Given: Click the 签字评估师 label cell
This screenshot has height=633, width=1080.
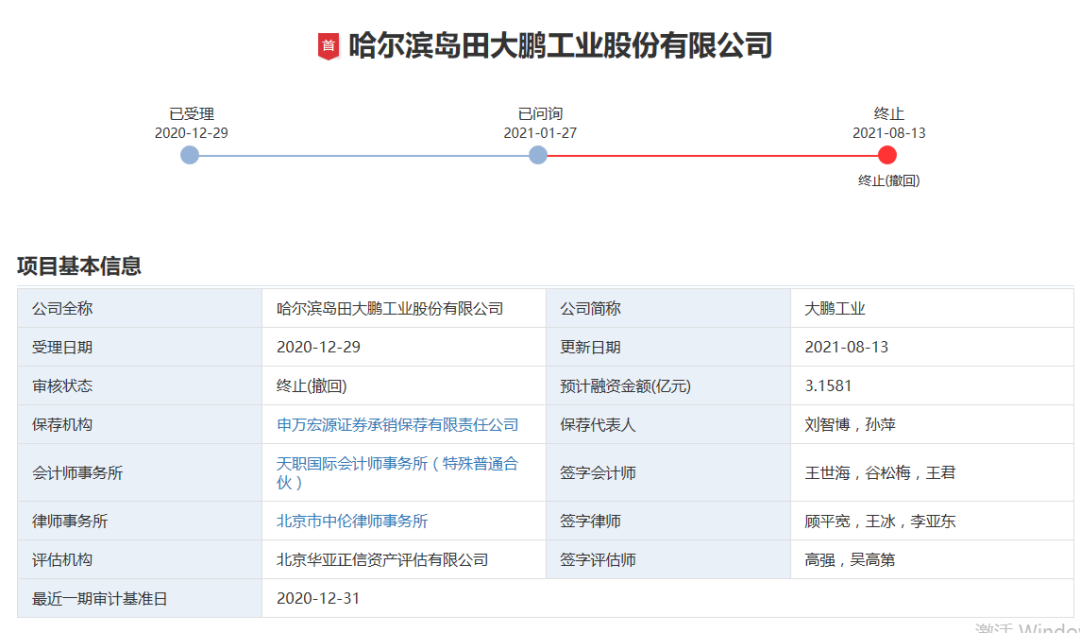Looking at the screenshot, I should 668,559.
